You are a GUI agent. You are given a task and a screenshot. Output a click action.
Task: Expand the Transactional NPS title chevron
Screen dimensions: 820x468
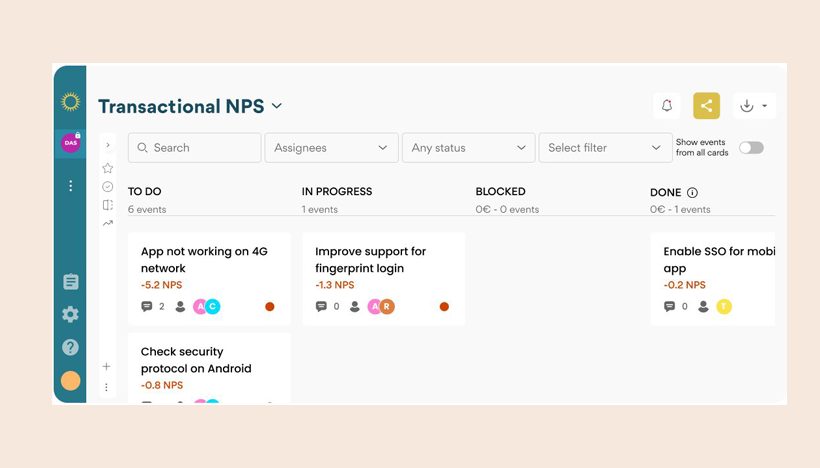coord(277,106)
